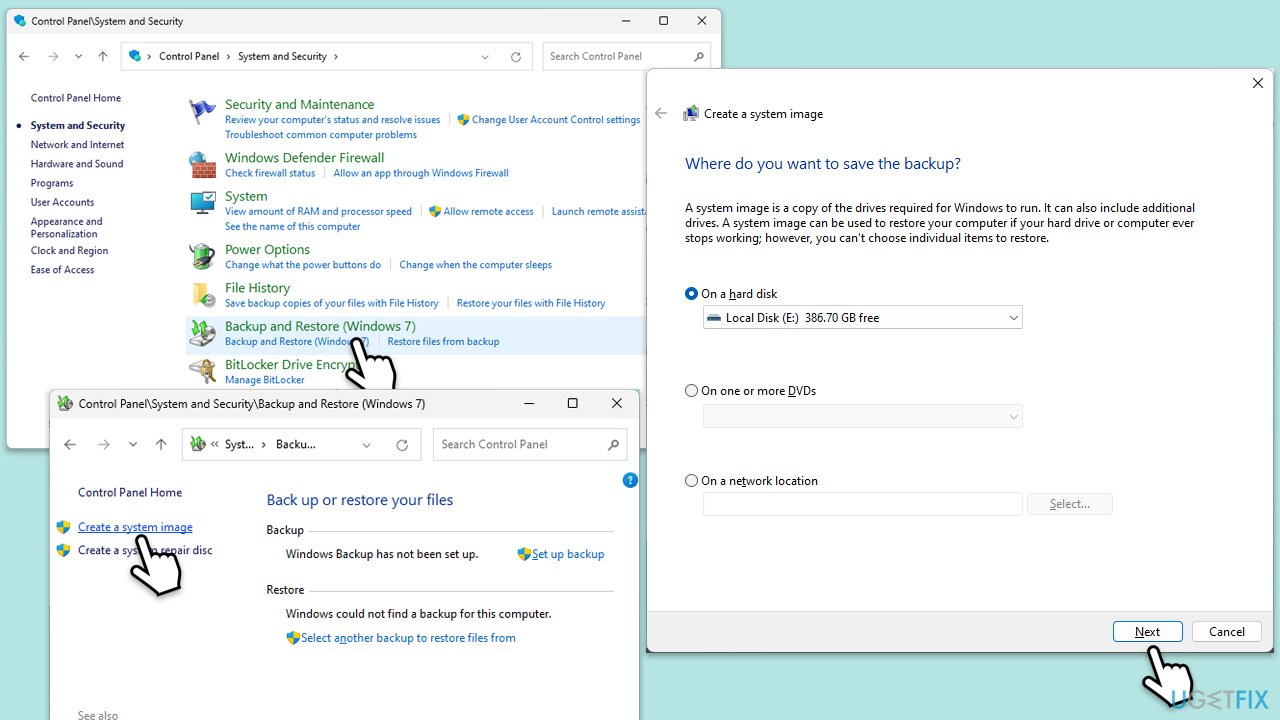Select the On a hard disk option

click(x=691, y=294)
